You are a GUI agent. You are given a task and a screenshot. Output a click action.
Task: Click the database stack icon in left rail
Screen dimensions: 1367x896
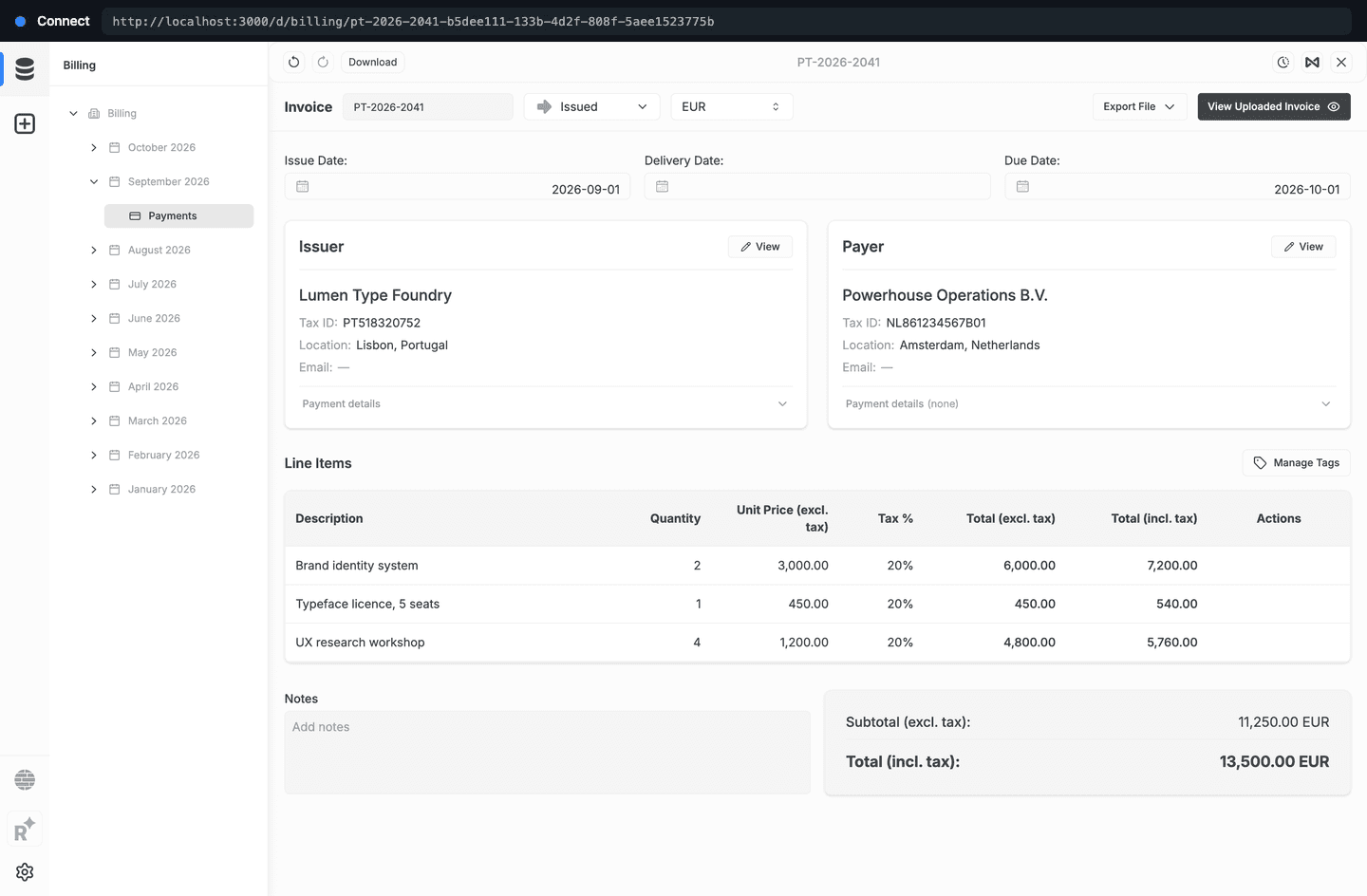pos(25,68)
